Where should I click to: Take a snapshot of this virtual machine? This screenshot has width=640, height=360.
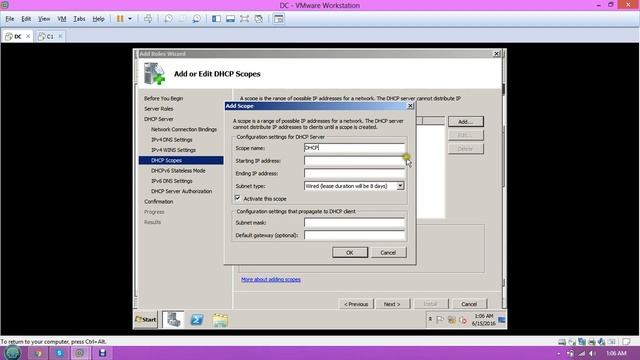(x=168, y=19)
